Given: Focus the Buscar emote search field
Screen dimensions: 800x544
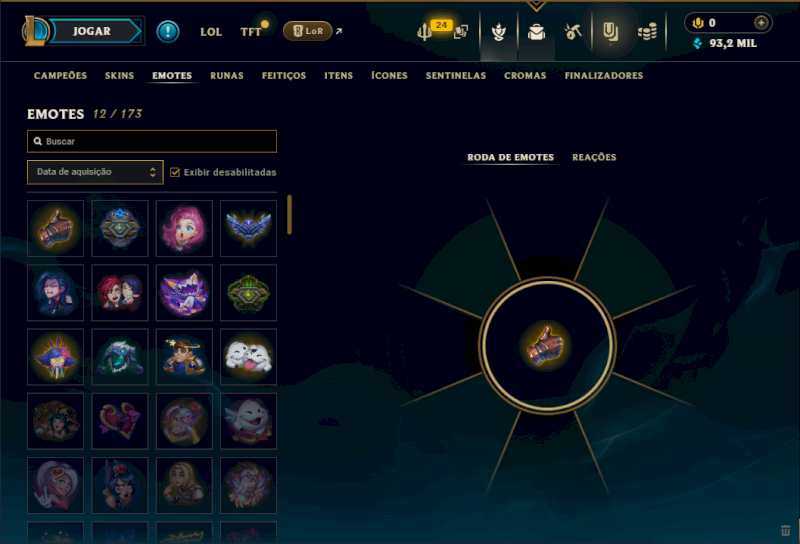Looking at the screenshot, I should [152, 141].
